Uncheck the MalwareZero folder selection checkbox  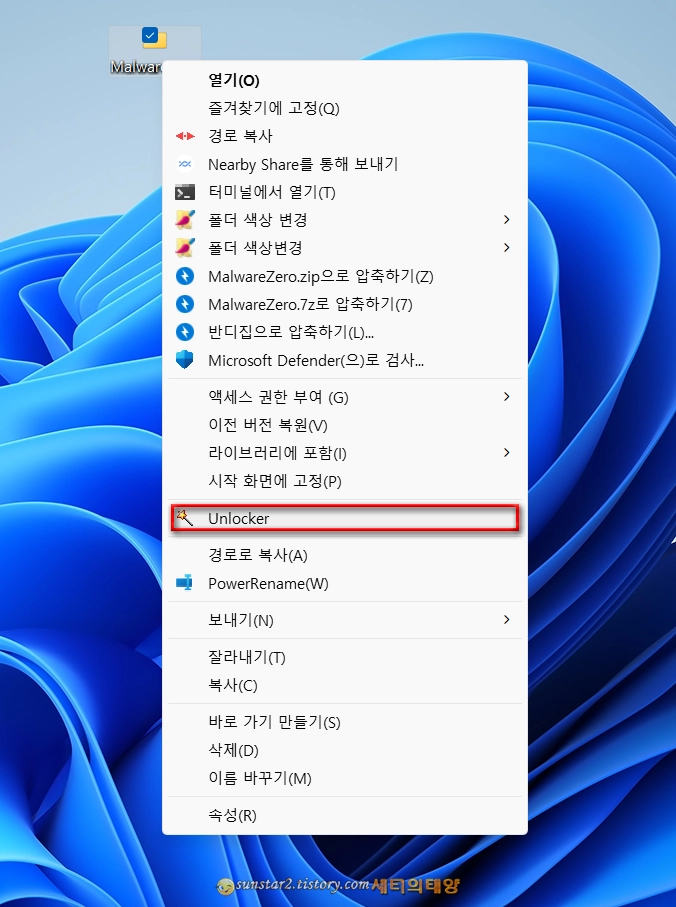click(x=150, y=35)
